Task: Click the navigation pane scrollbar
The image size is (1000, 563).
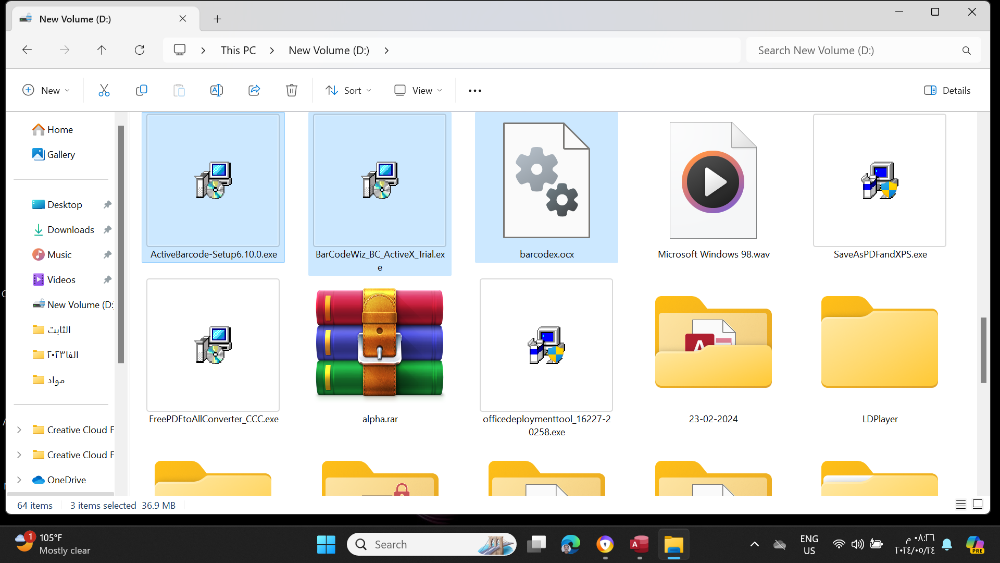Action: click(121, 244)
